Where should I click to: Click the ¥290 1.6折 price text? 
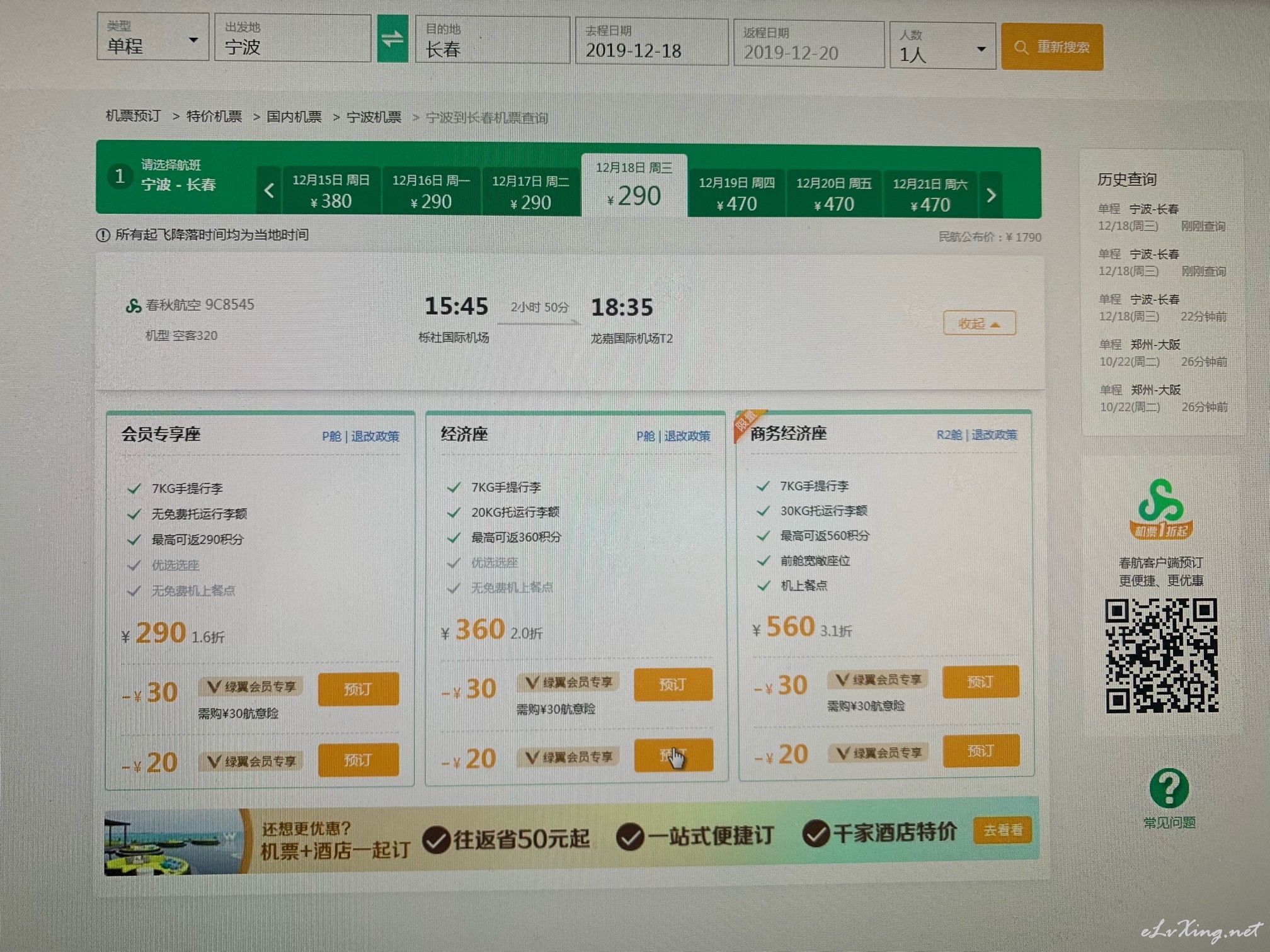173,633
